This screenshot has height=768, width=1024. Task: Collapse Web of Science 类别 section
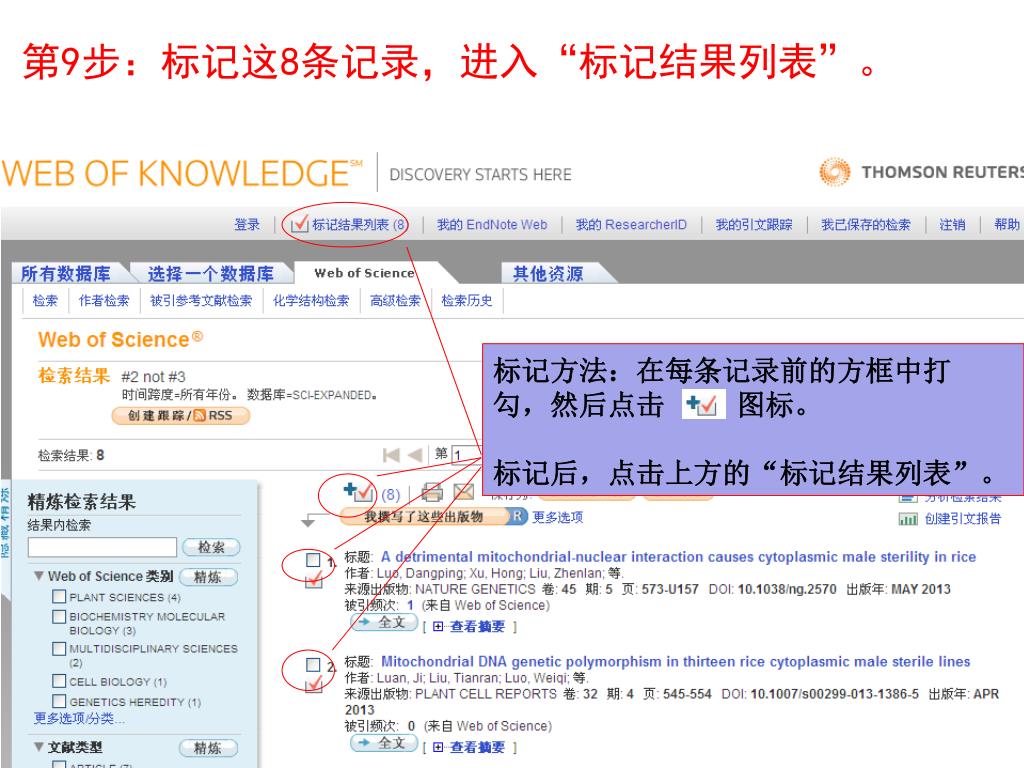[39, 576]
